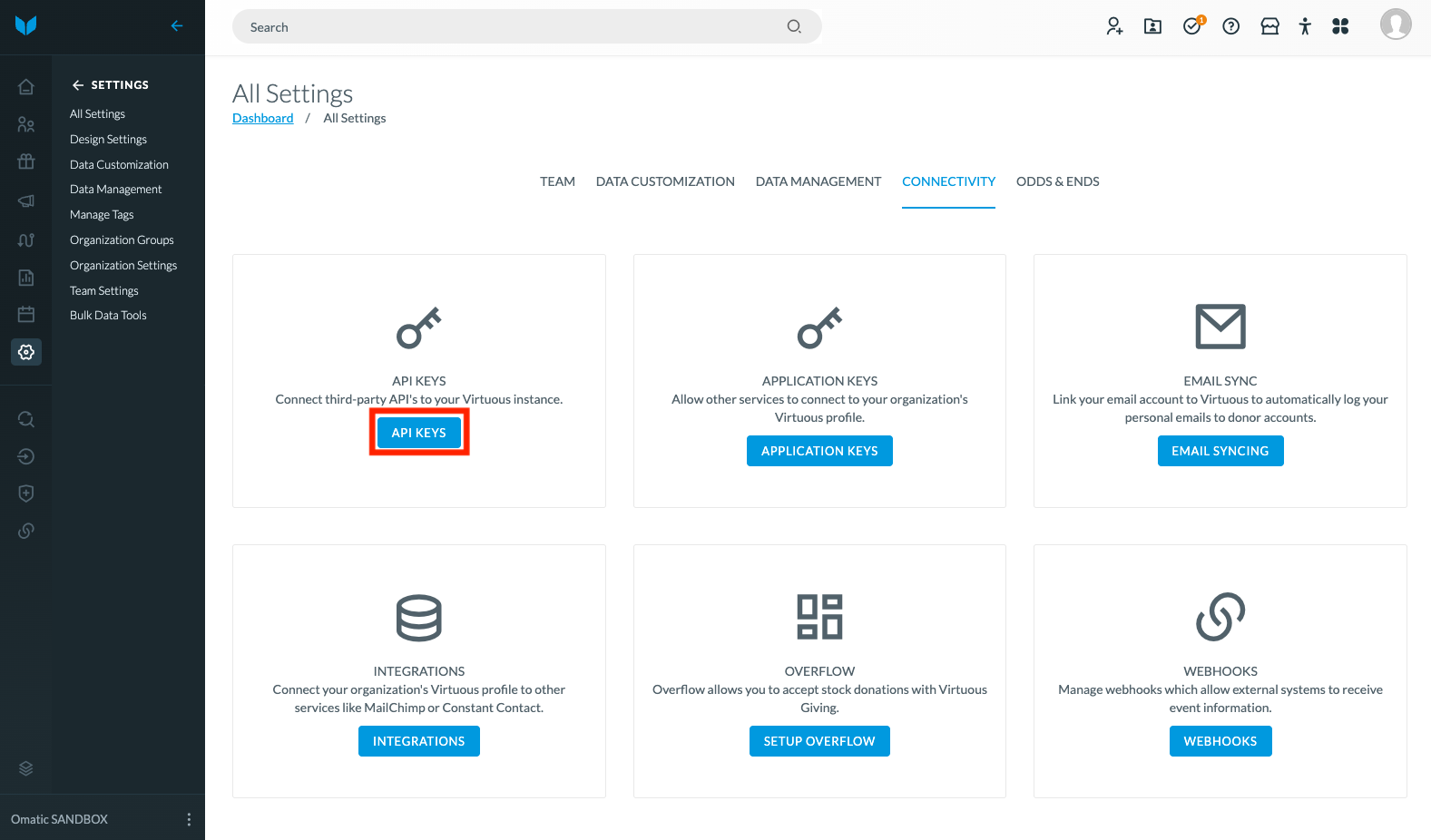
Task: Click the blue WEBHOOKS button
Action: click(x=1220, y=741)
